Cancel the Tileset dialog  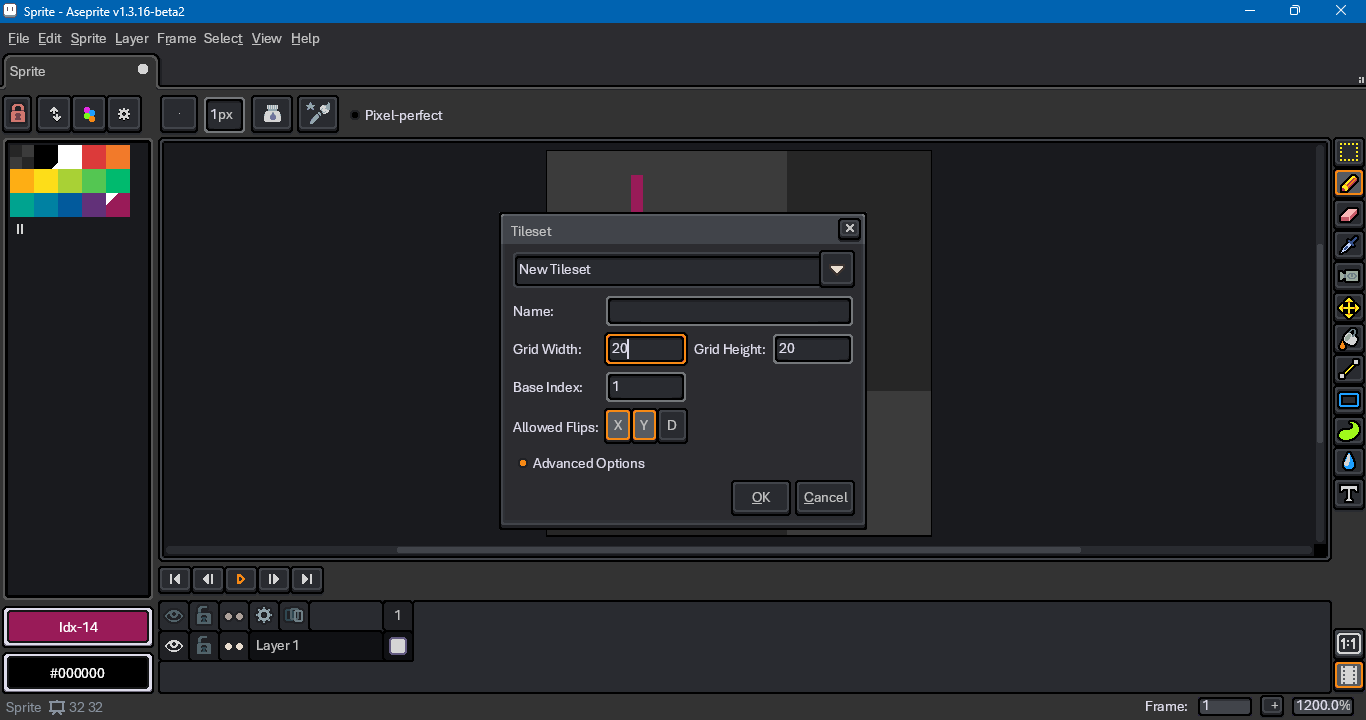click(x=825, y=497)
